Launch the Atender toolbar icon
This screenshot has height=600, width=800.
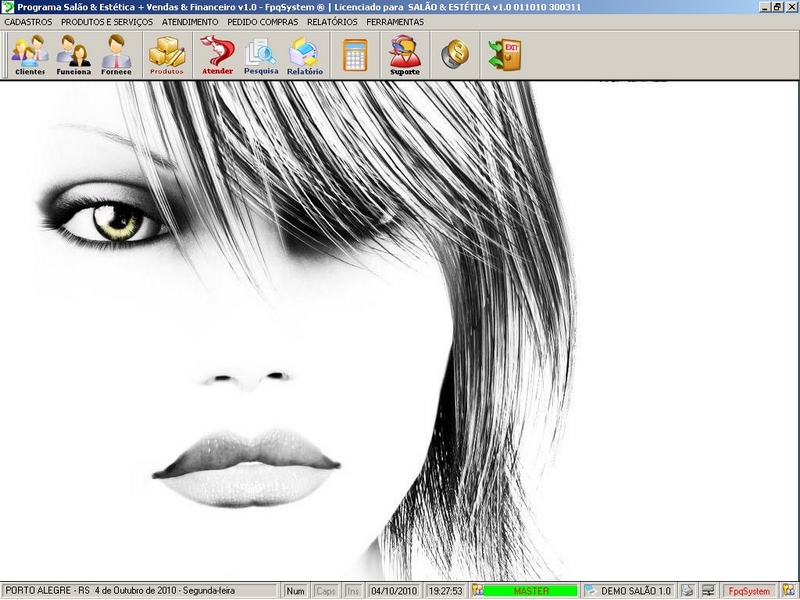[217, 55]
